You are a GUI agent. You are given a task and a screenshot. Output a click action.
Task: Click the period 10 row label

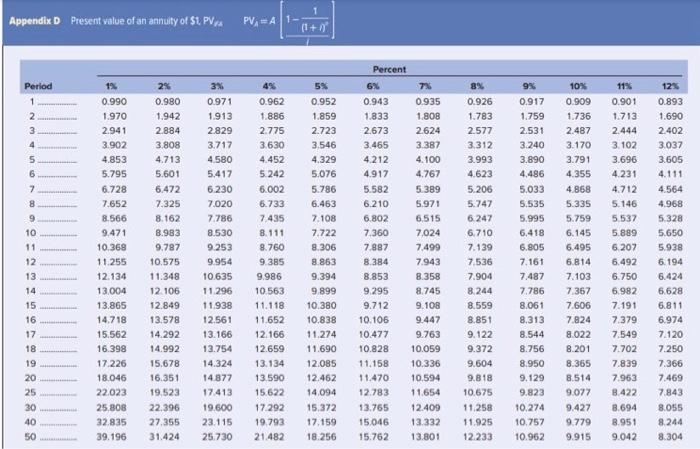tap(30, 233)
